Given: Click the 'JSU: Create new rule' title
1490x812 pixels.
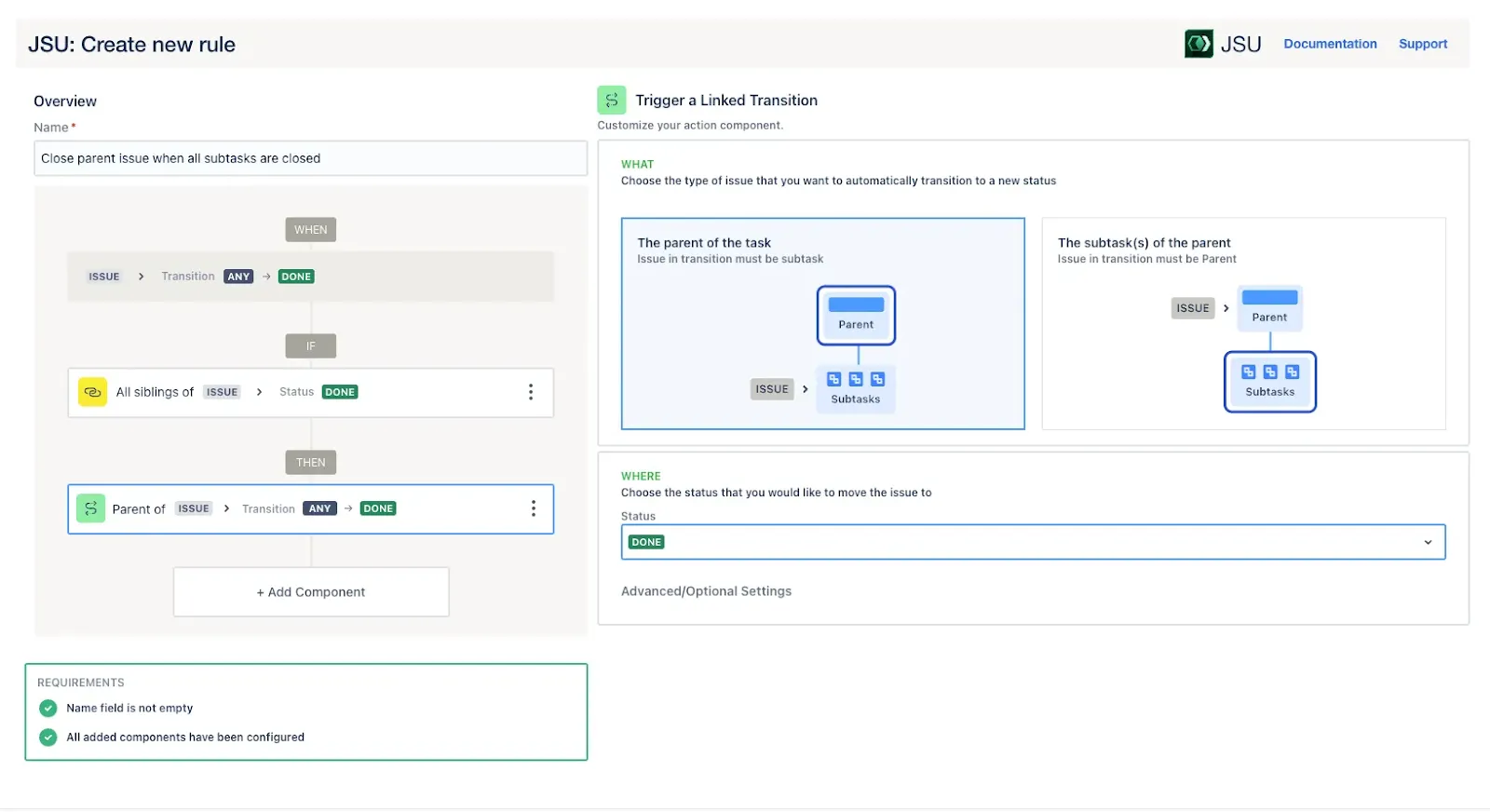Looking at the screenshot, I should (x=131, y=45).
